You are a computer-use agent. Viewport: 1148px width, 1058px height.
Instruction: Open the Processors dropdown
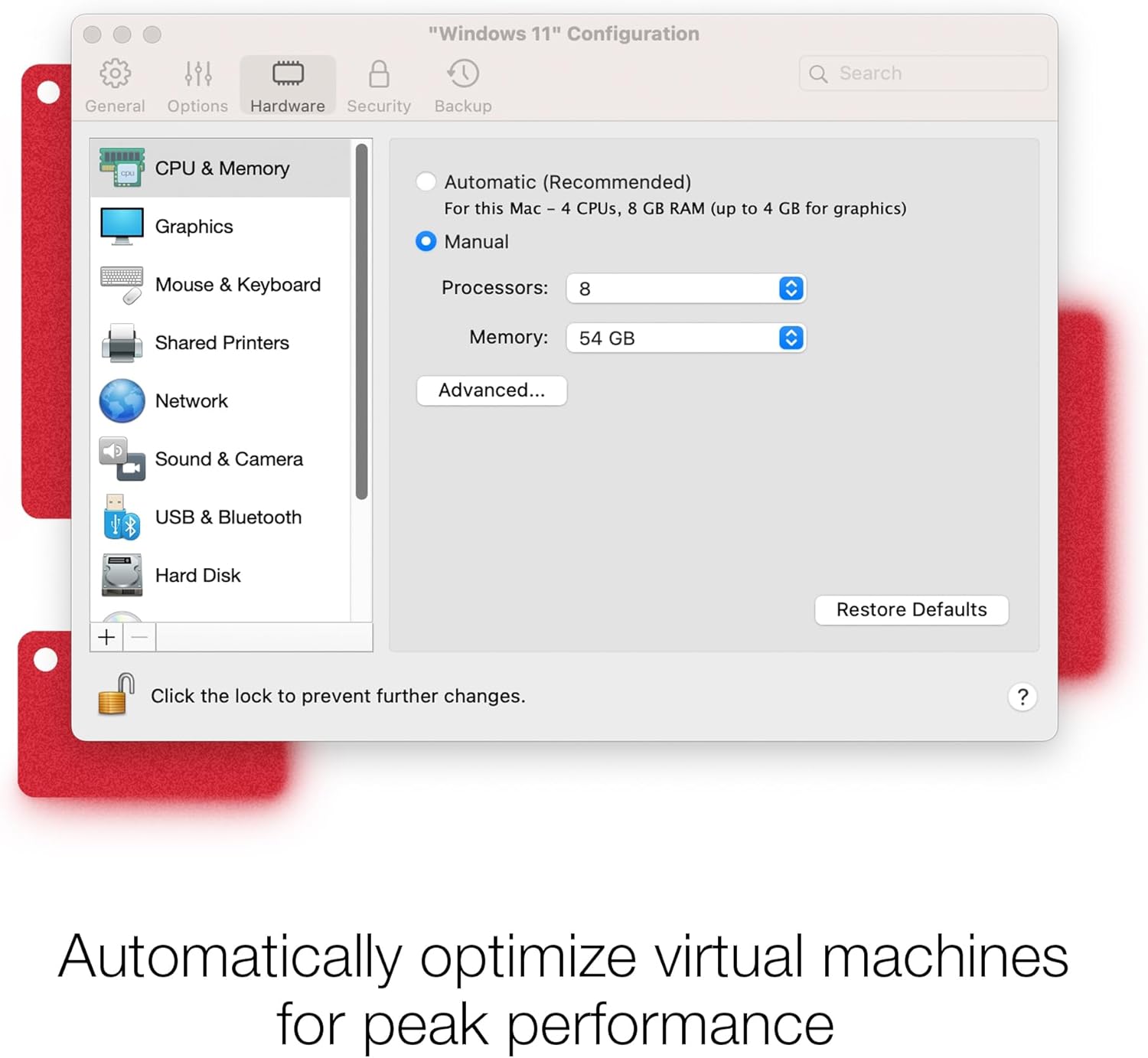[x=686, y=289]
